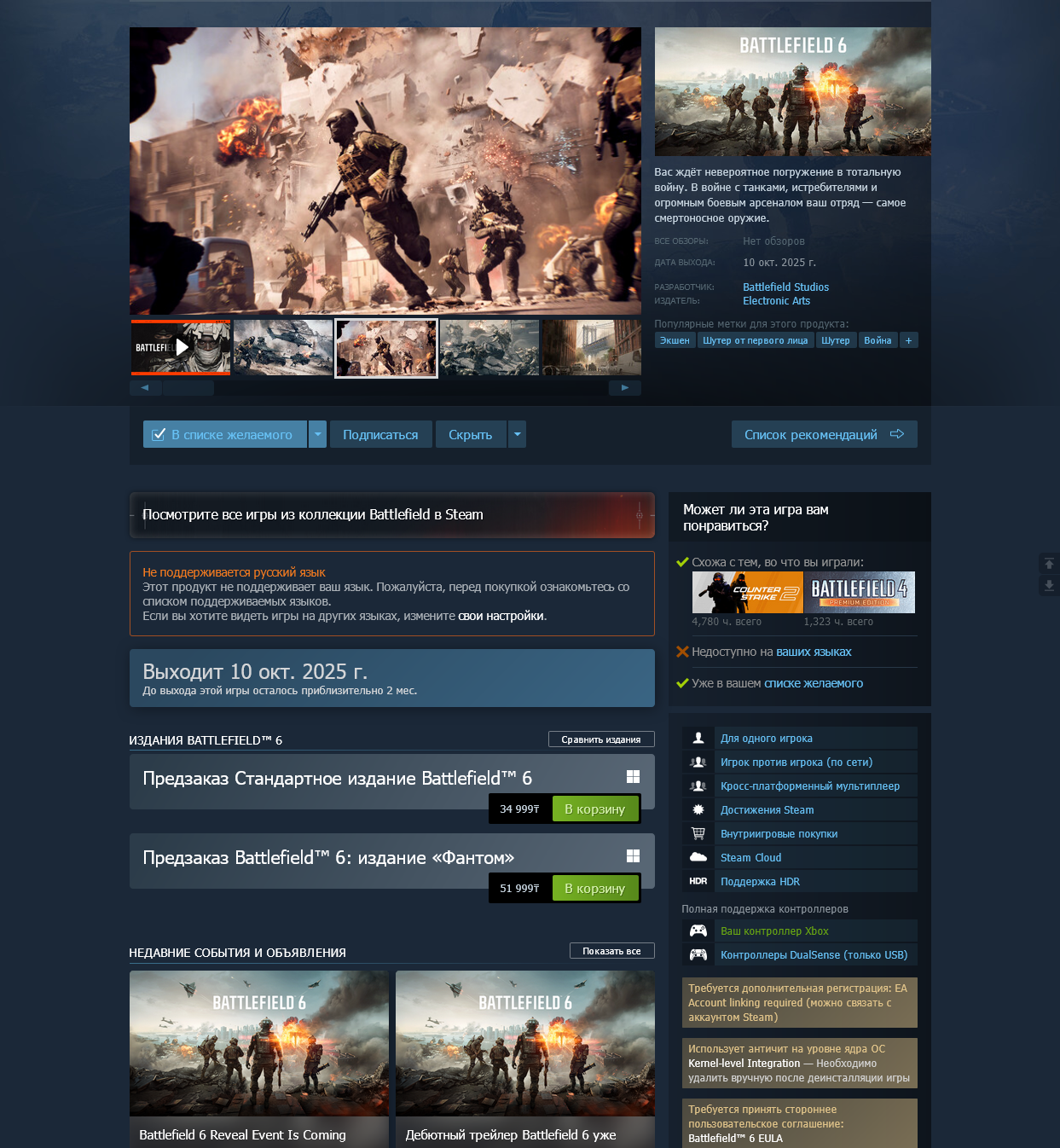Viewport: 1060px width, 1148px height.
Task: Click the thumbnail strip scrollbar handle
Action: (188, 388)
